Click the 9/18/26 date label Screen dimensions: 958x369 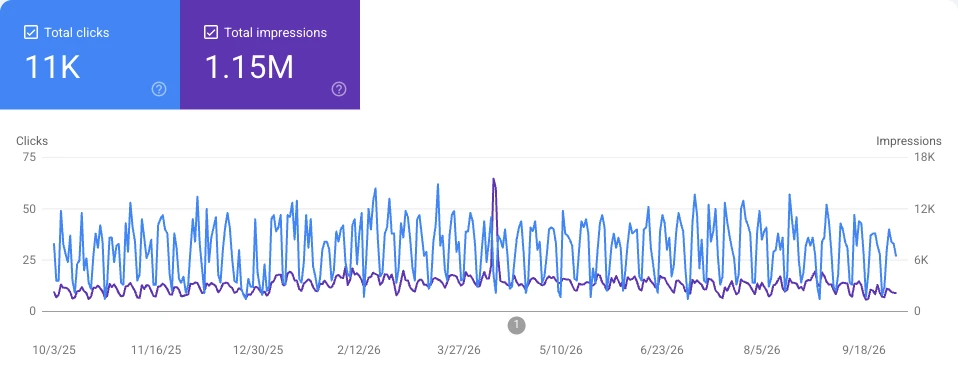[864, 351]
